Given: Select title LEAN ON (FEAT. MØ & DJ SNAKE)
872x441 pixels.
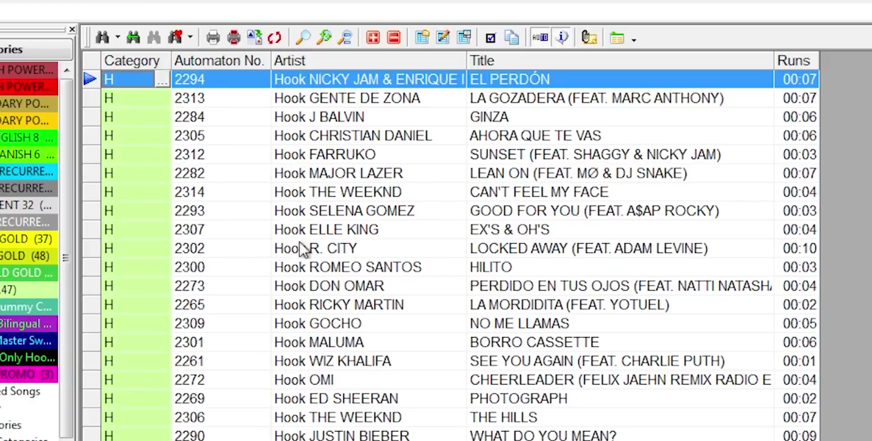Looking at the screenshot, I should [578, 174].
